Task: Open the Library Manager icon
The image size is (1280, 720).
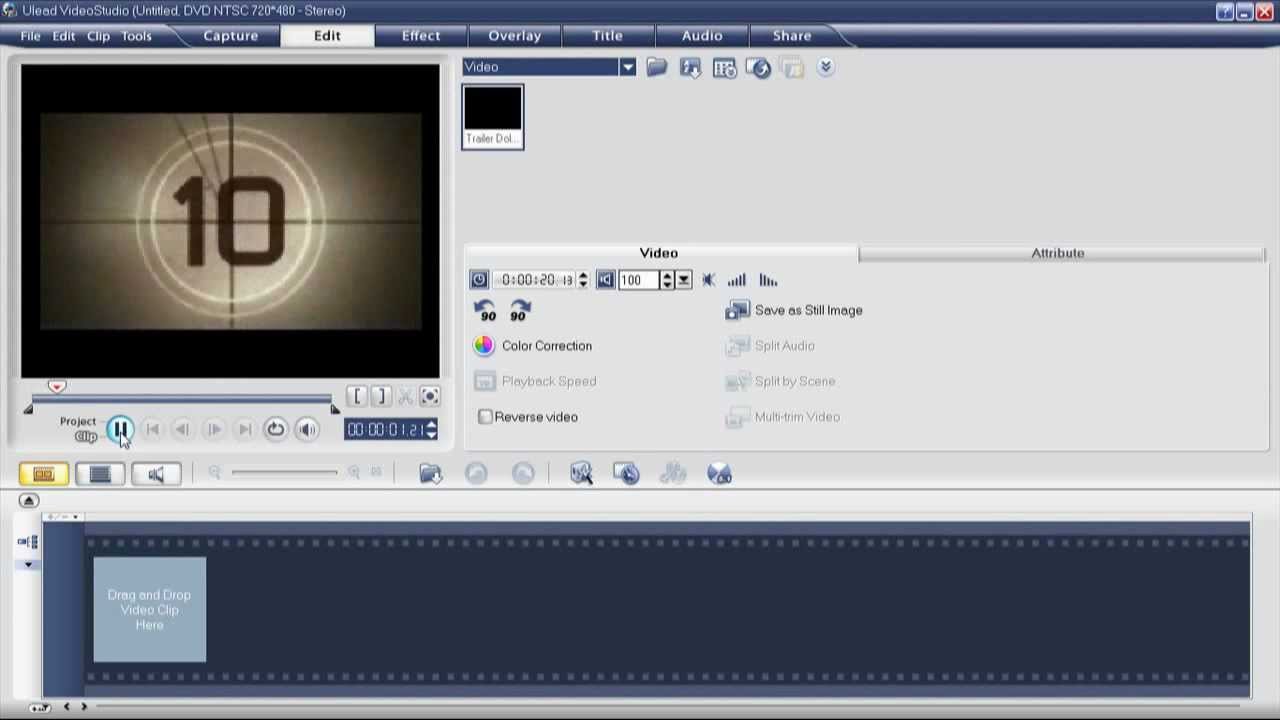Action: pyautogui.click(x=724, y=67)
